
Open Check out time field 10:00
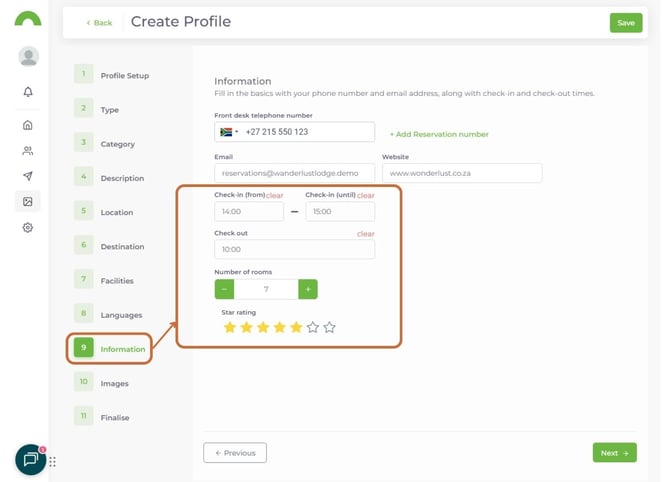(x=294, y=249)
